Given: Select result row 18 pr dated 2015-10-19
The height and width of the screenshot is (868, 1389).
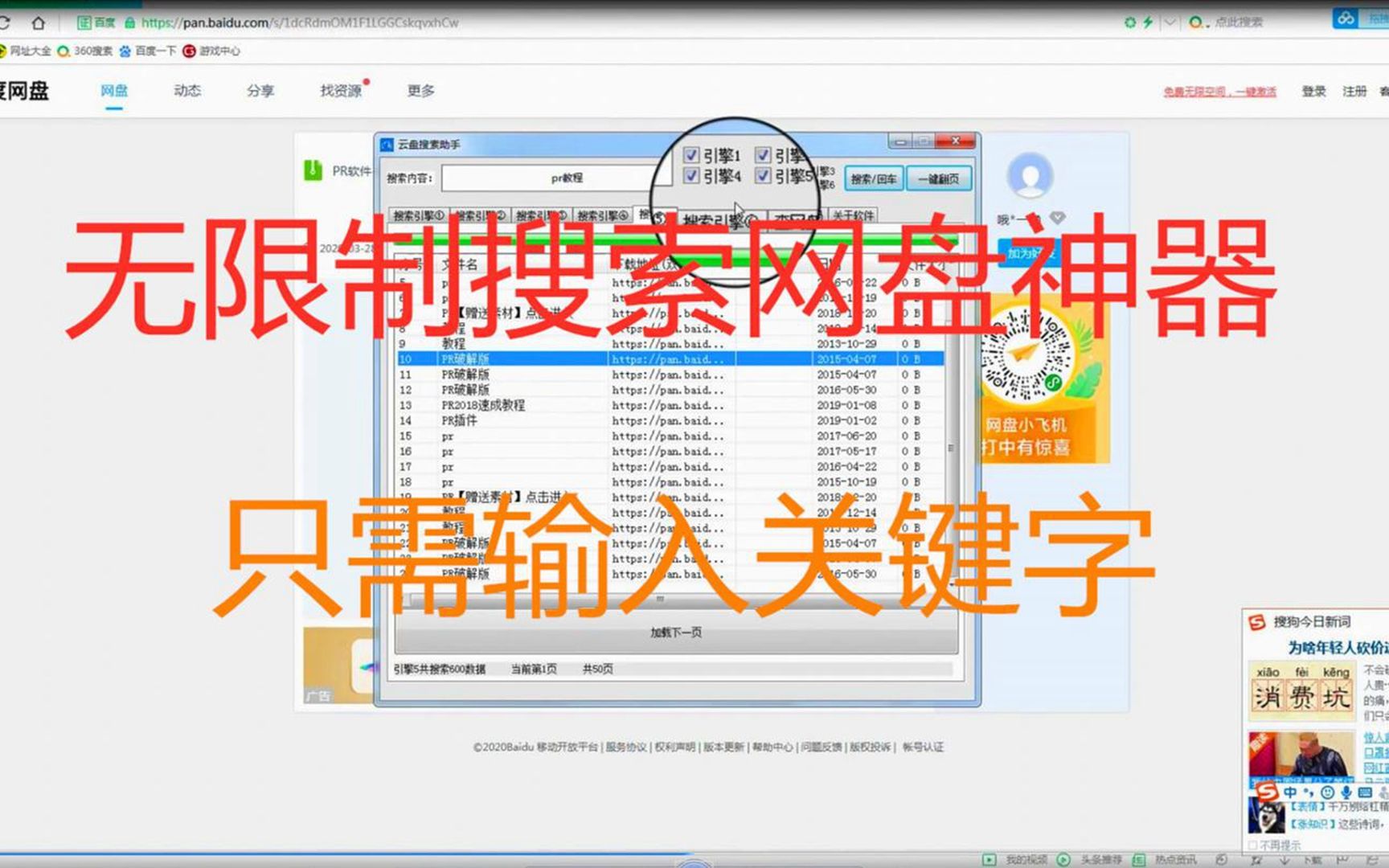Looking at the screenshot, I should point(670,481).
